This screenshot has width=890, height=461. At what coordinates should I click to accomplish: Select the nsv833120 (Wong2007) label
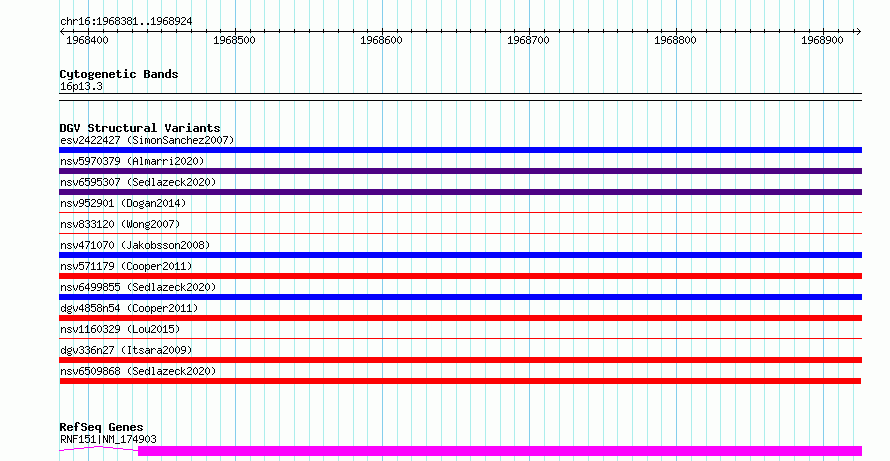coord(120,224)
